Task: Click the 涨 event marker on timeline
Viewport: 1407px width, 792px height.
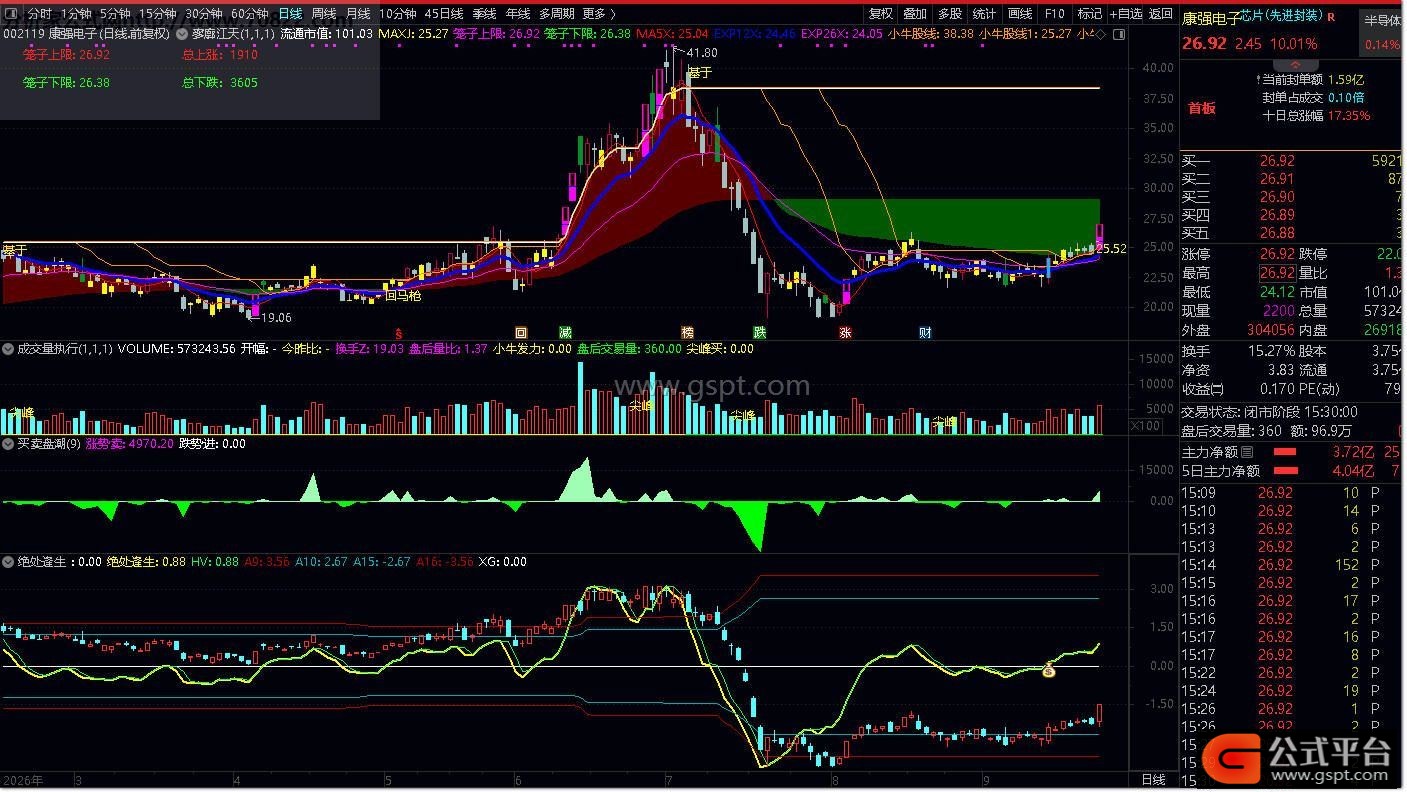Action: click(846, 333)
